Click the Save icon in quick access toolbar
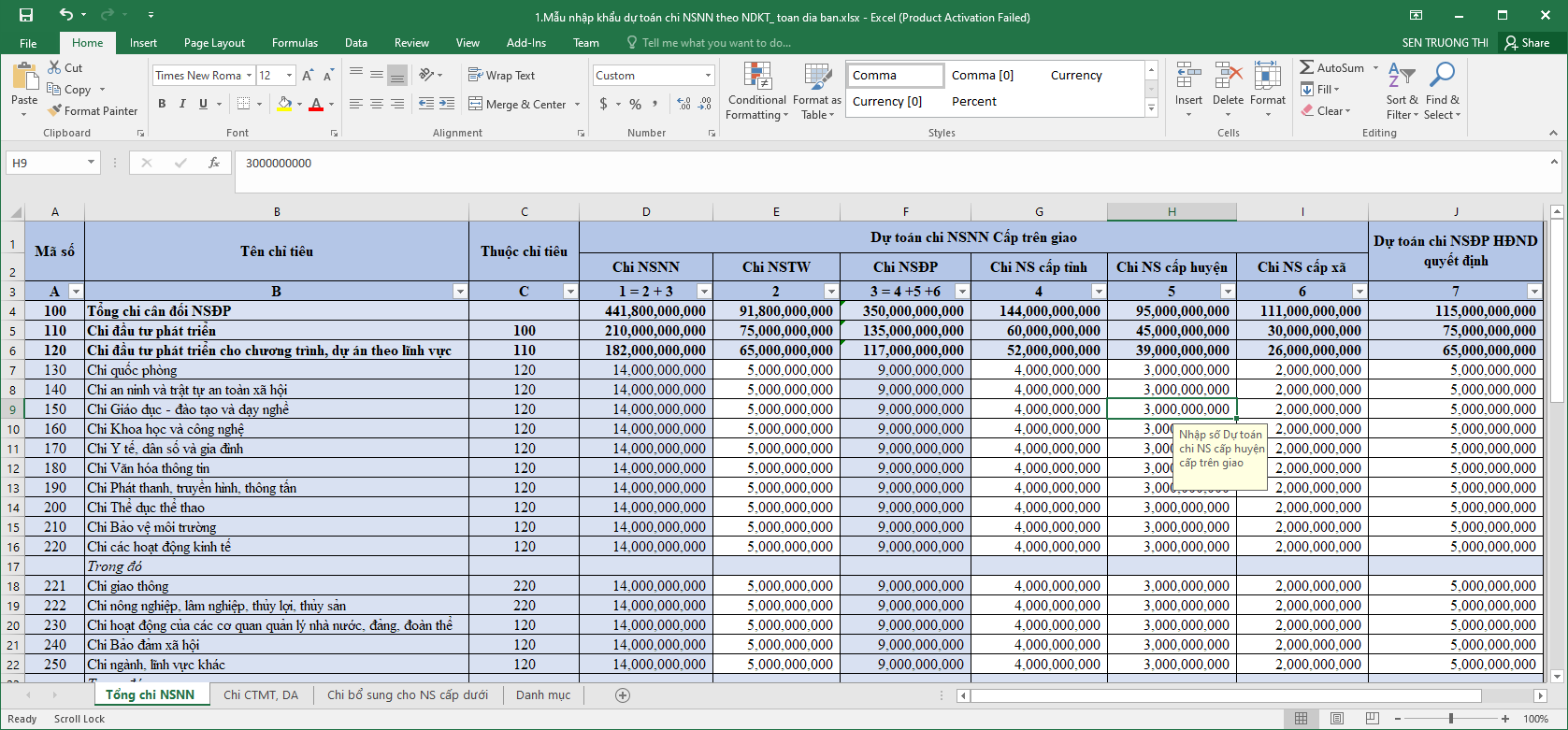This screenshot has height=730, width=1568. click(x=26, y=16)
